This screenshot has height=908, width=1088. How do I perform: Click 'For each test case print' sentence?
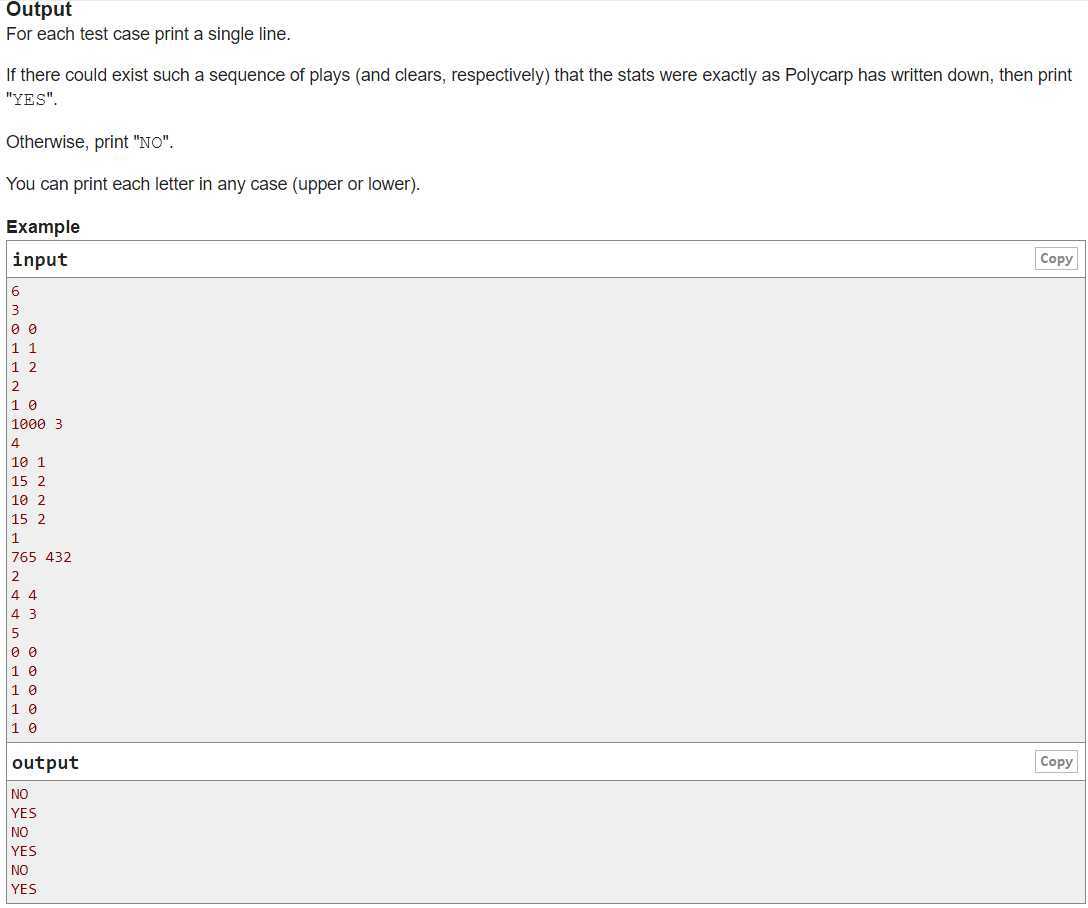click(148, 34)
